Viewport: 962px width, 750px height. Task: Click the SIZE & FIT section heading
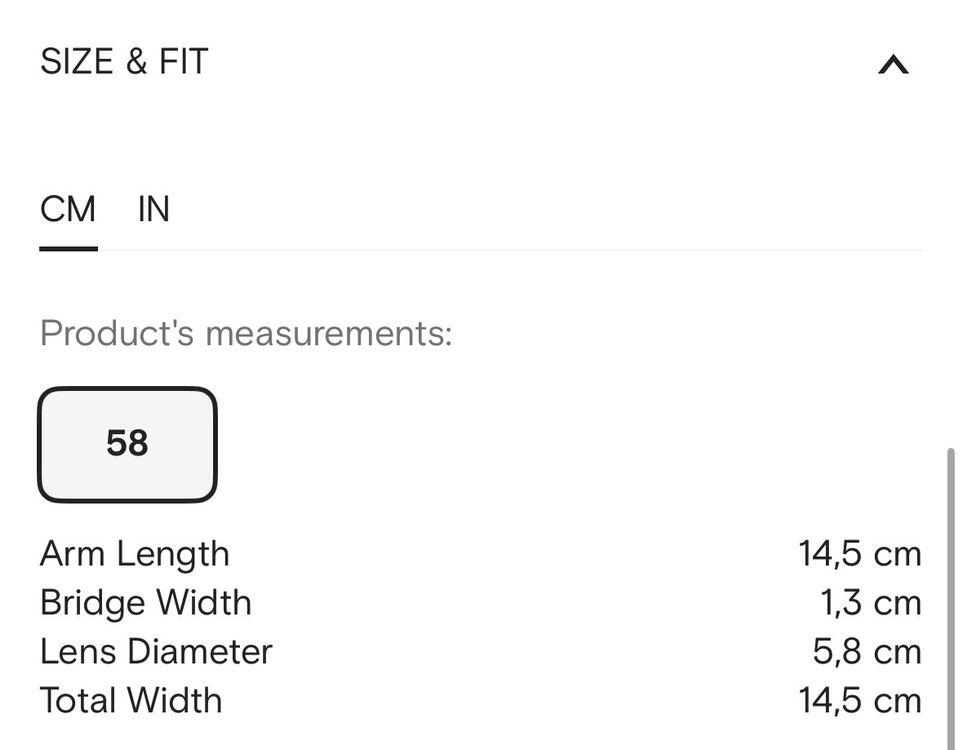[124, 61]
